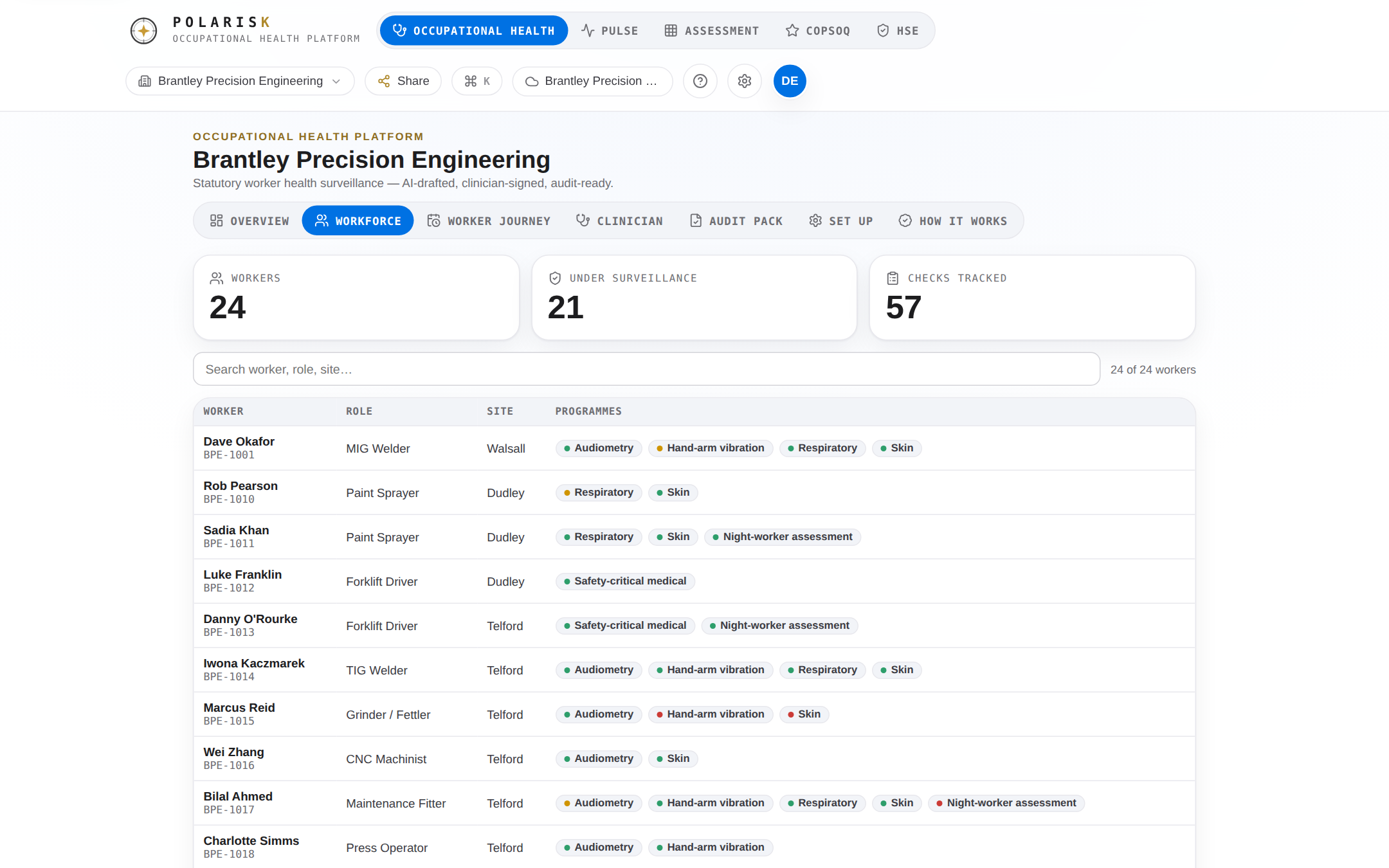Click the Worker column header
Viewport: 1389px width, 868px height.
click(x=223, y=411)
